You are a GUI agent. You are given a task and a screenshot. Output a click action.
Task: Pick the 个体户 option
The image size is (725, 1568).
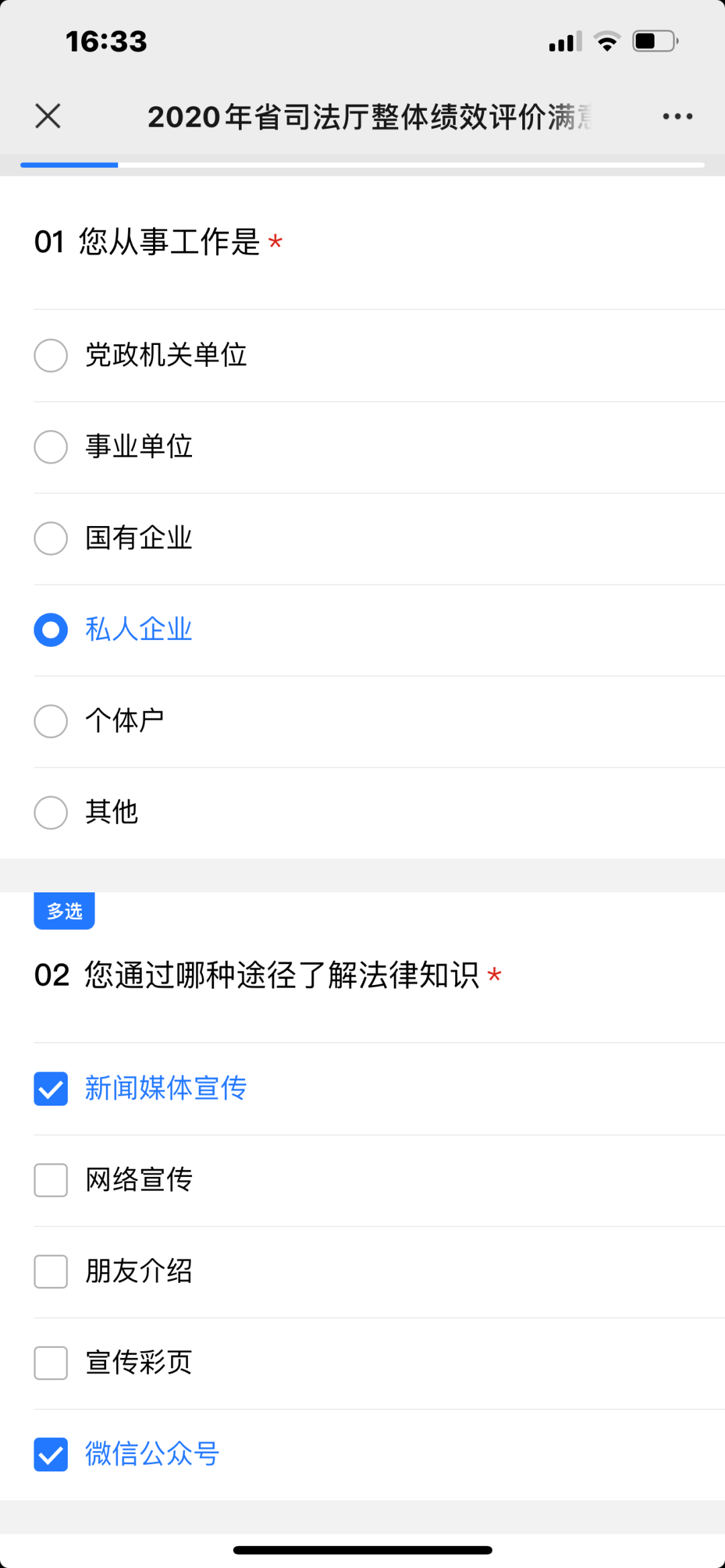tap(51, 721)
